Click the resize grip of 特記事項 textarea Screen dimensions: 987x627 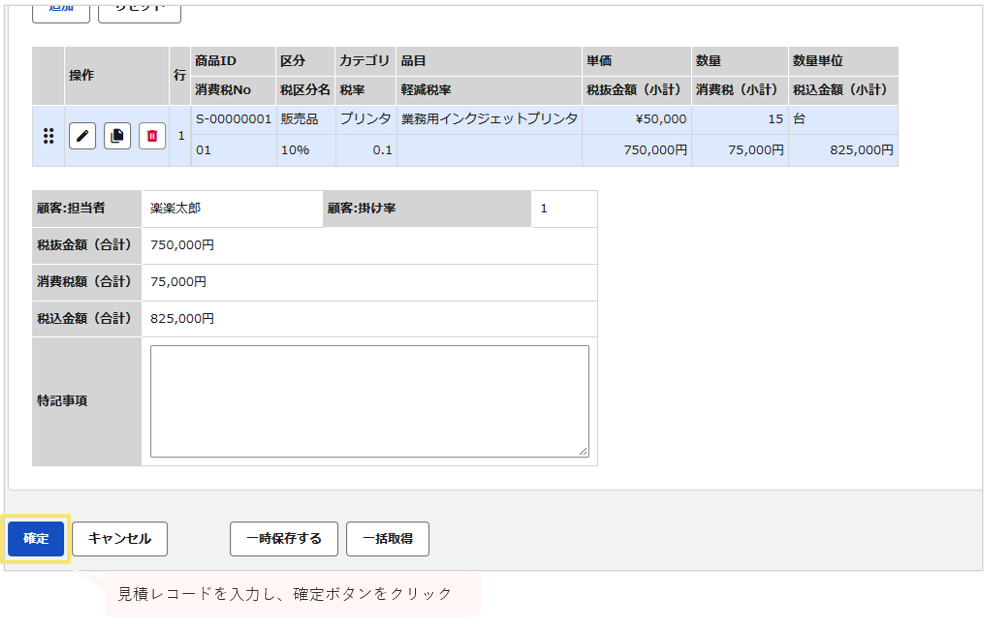584,451
